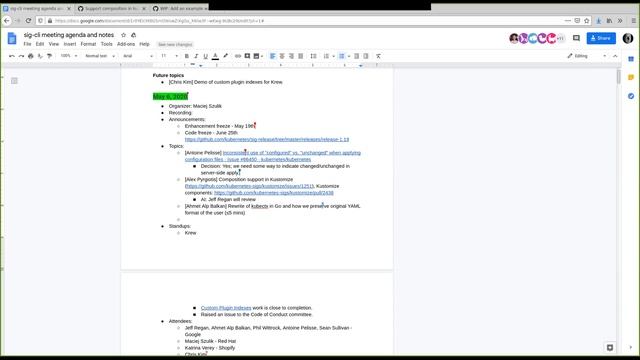Open the Help menu

(144, 44)
